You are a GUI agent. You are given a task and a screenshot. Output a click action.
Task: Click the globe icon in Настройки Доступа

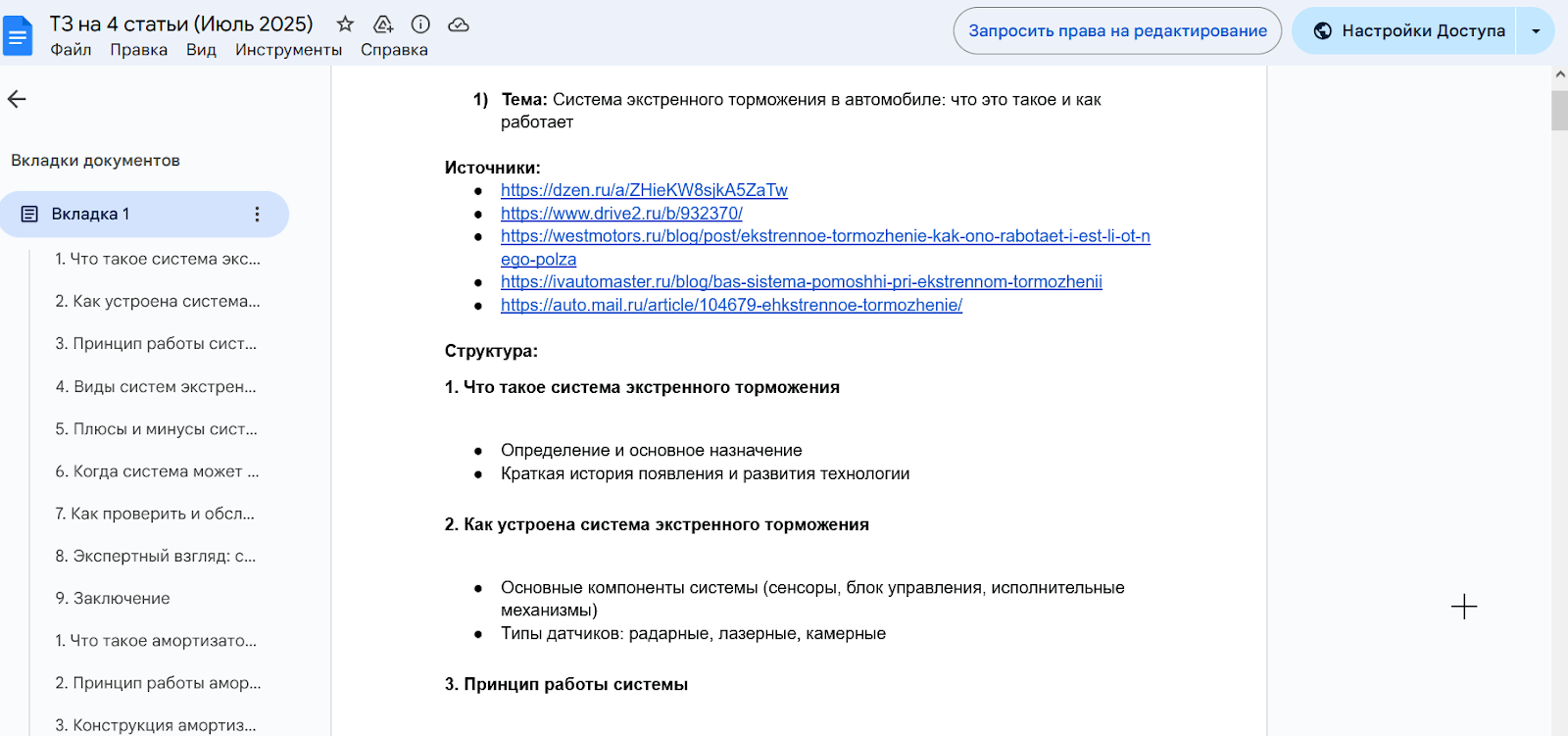pos(1322,30)
